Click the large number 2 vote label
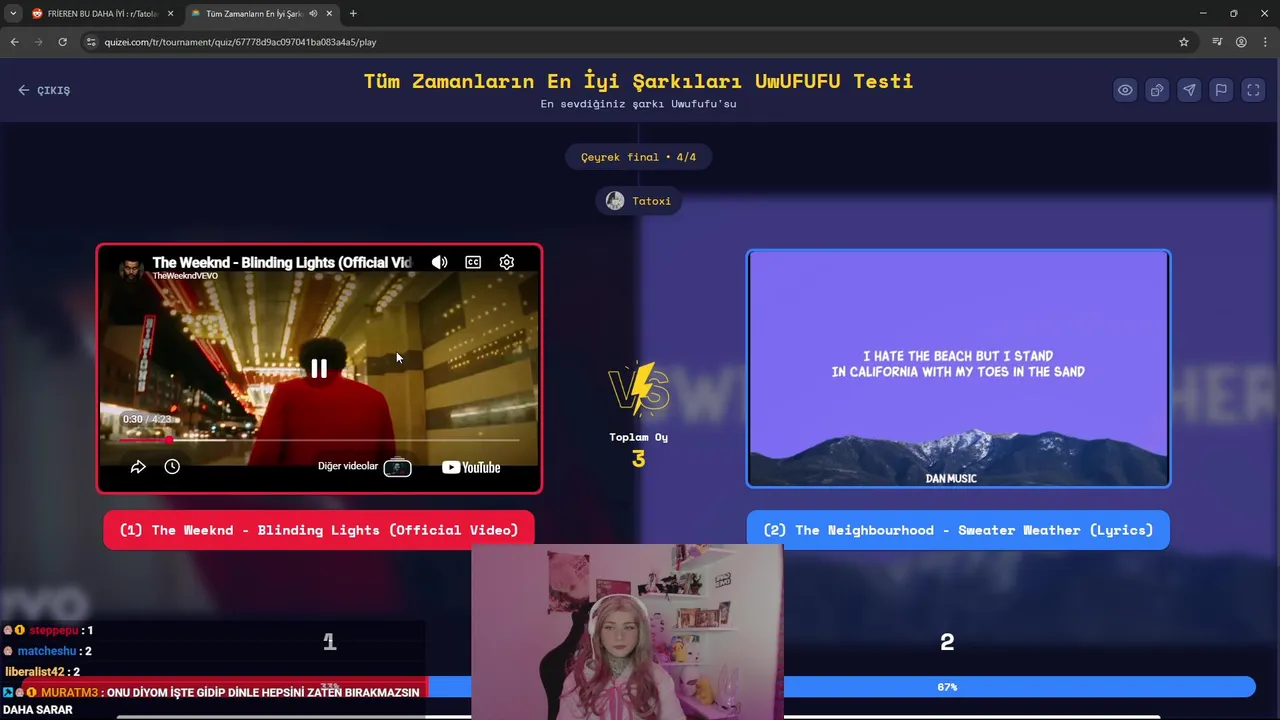The height and width of the screenshot is (720, 1280). [947, 643]
